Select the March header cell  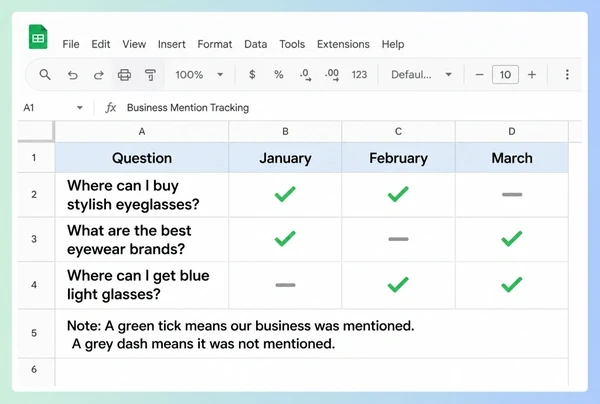coord(512,158)
